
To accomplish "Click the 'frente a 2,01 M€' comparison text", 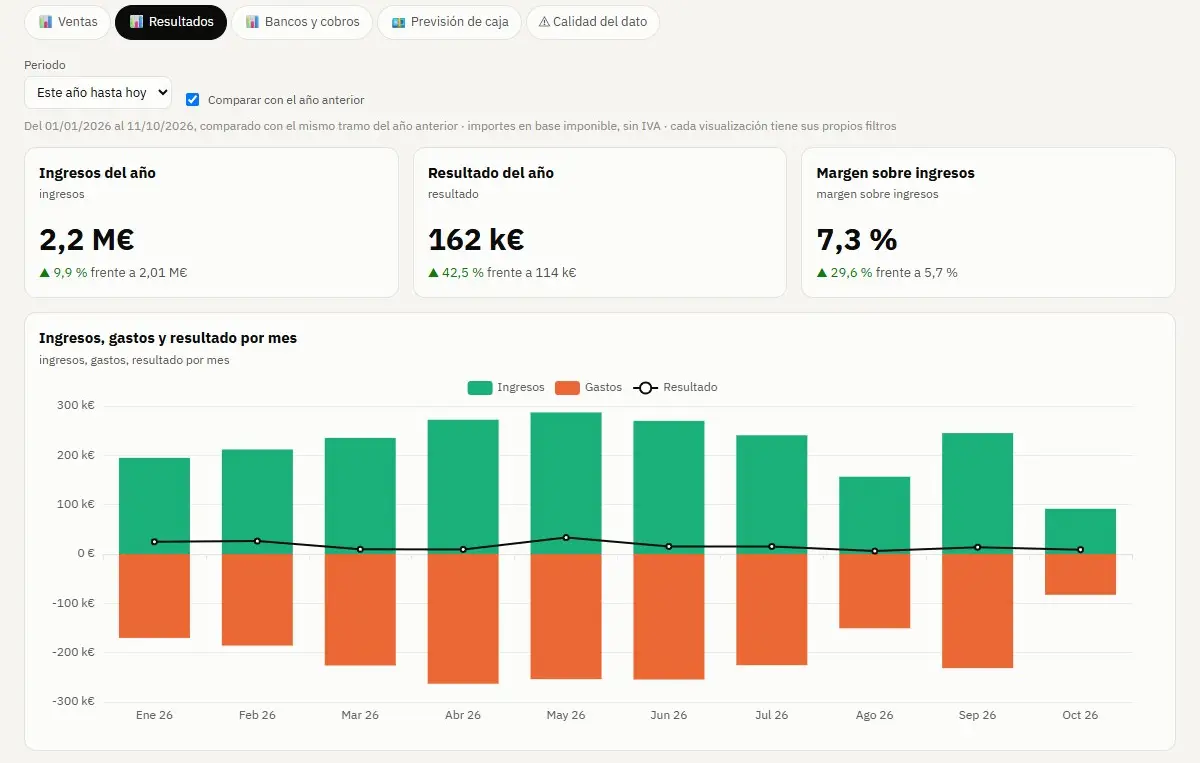I will 139,273.
